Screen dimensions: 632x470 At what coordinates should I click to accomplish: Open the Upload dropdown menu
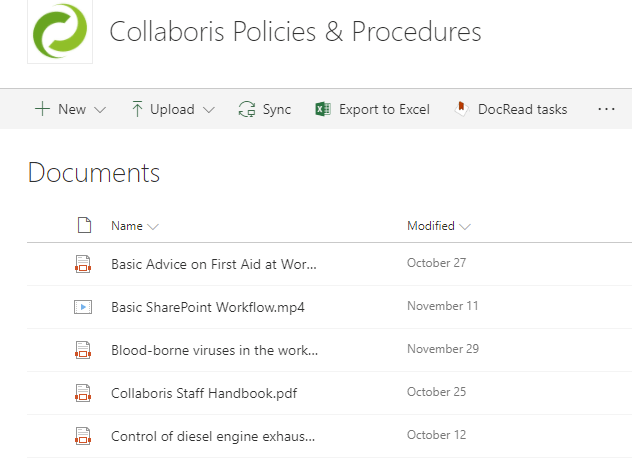coord(173,109)
